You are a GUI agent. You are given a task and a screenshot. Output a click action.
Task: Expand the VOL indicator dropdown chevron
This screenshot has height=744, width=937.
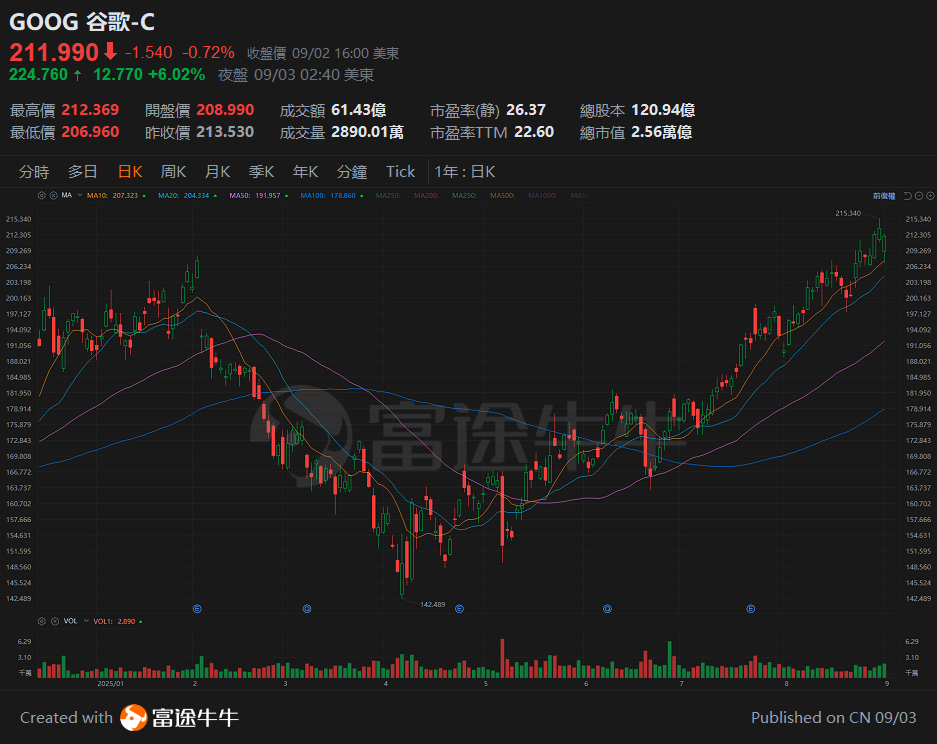click(85, 621)
